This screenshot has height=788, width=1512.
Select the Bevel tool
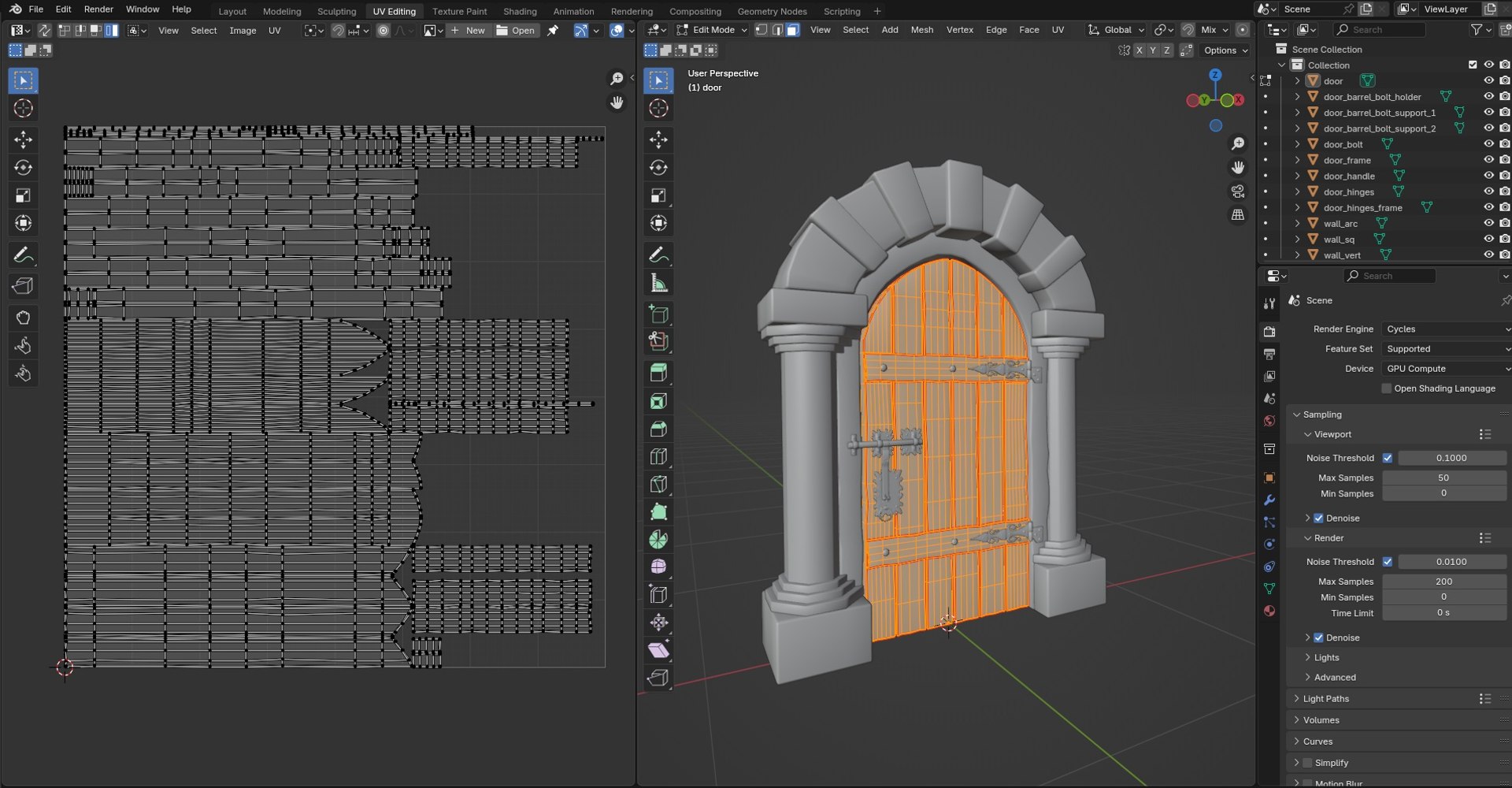658,429
